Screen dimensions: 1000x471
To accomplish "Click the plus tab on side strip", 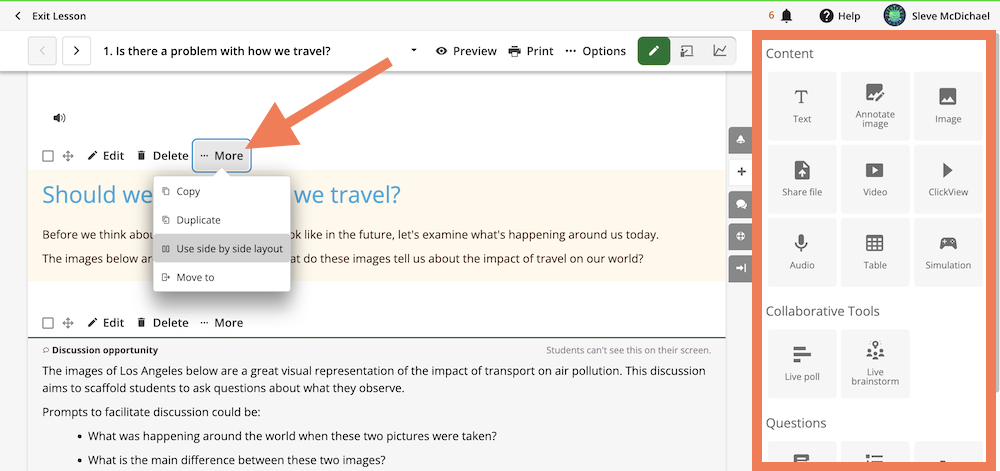I will (x=740, y=171).
